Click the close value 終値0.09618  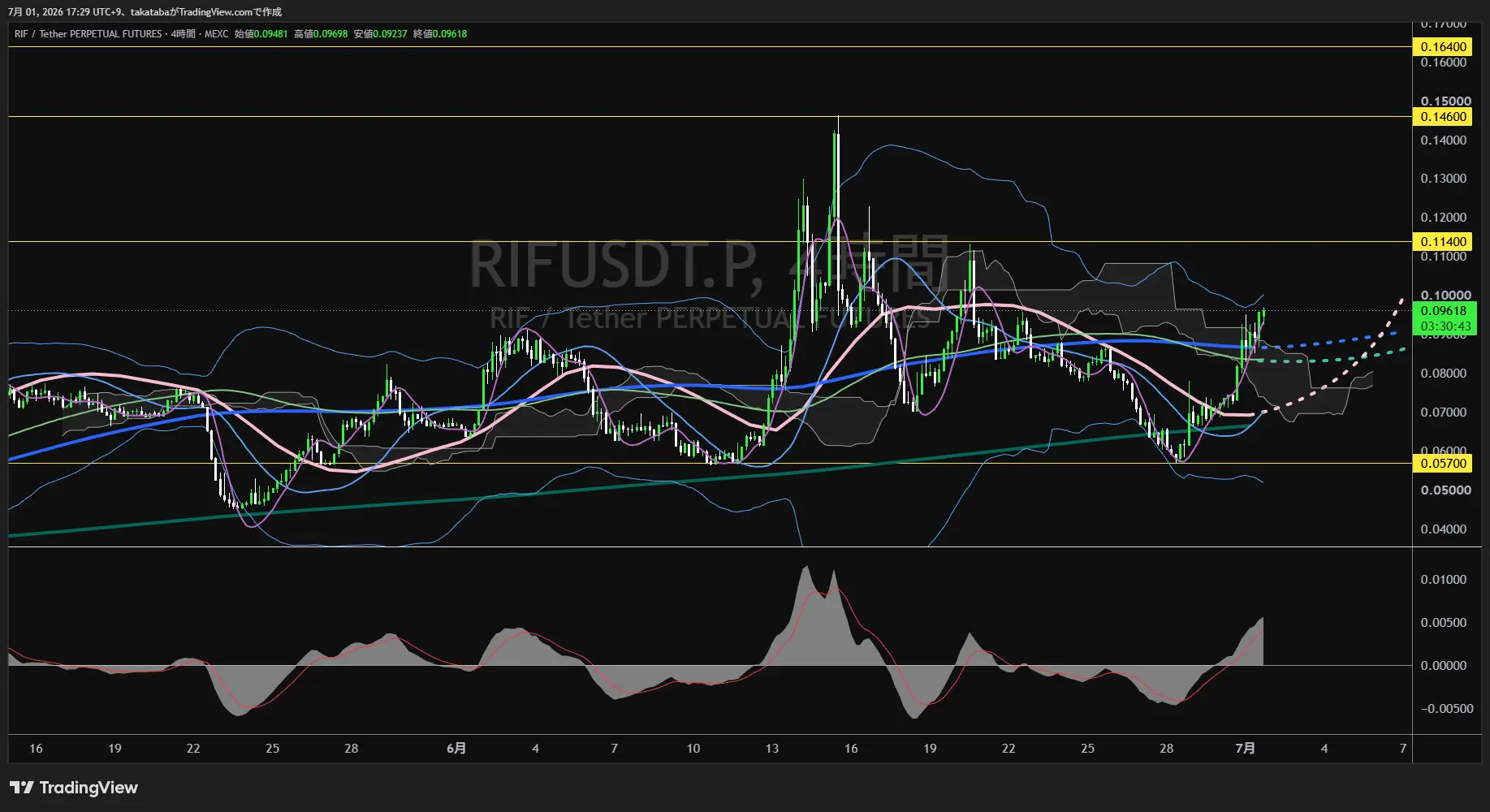pyautogui.click(x=440, y=34)
